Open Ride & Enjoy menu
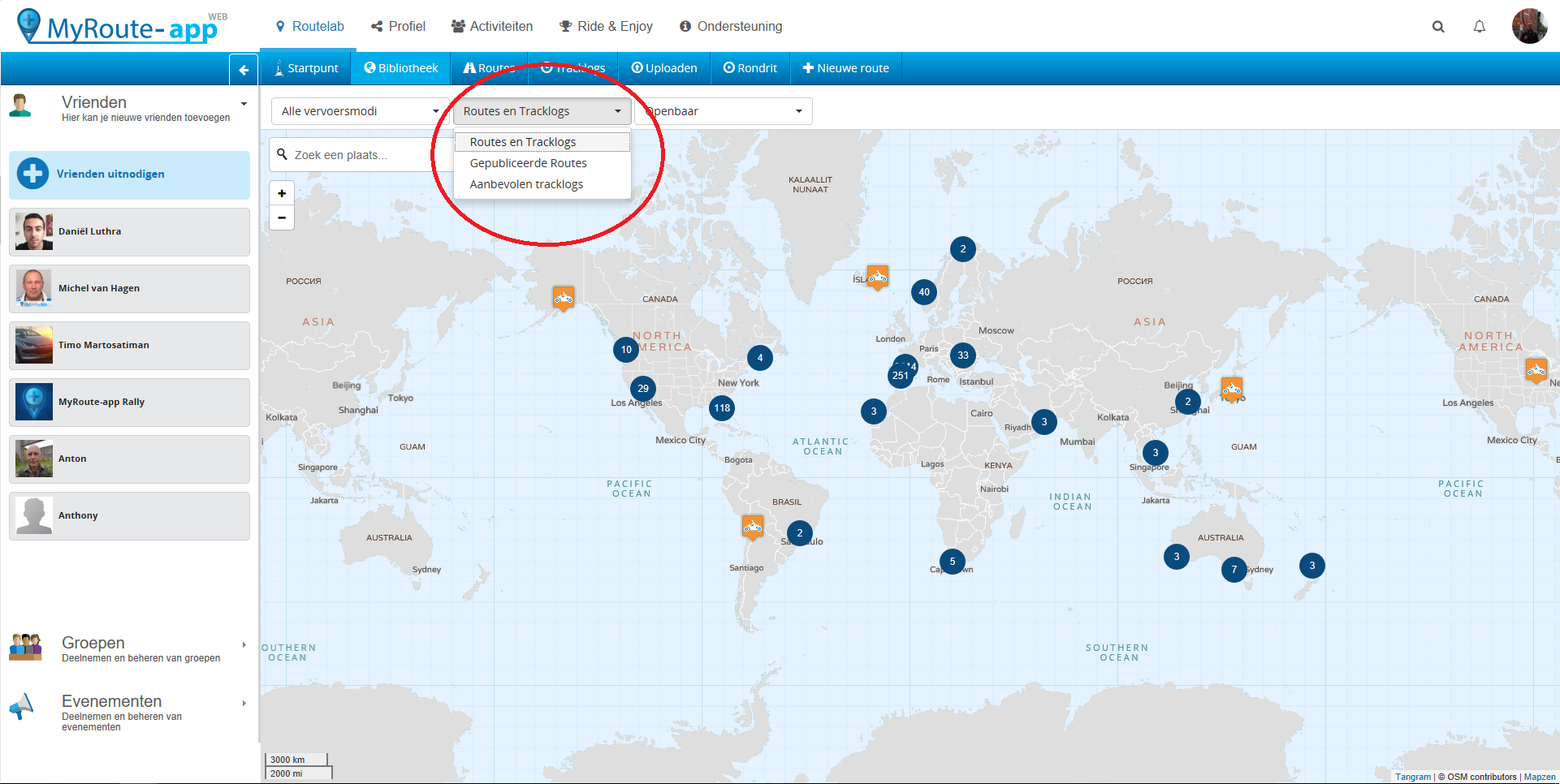1560x784 pixels. tap(606, 26)
